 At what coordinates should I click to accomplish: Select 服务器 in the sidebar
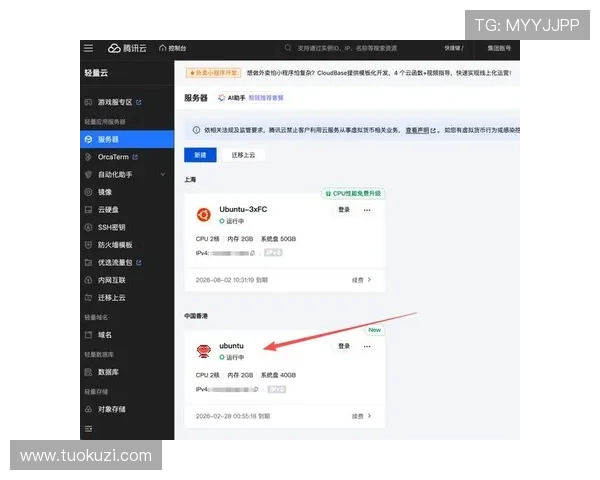pos(127,139)
